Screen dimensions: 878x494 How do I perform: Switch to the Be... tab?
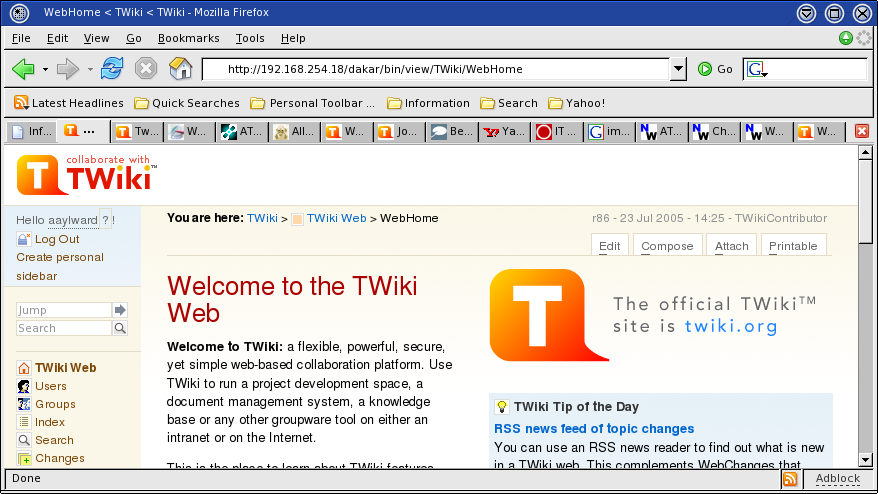(x=452, y=132)
